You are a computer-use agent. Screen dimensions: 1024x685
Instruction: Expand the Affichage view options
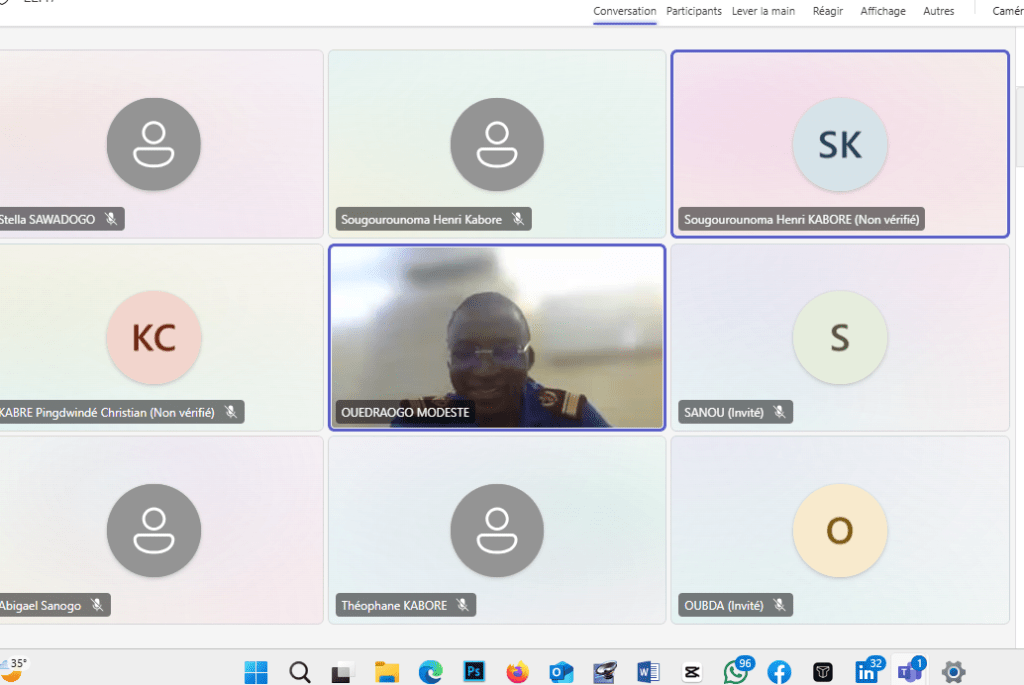[x=883, y=11]
